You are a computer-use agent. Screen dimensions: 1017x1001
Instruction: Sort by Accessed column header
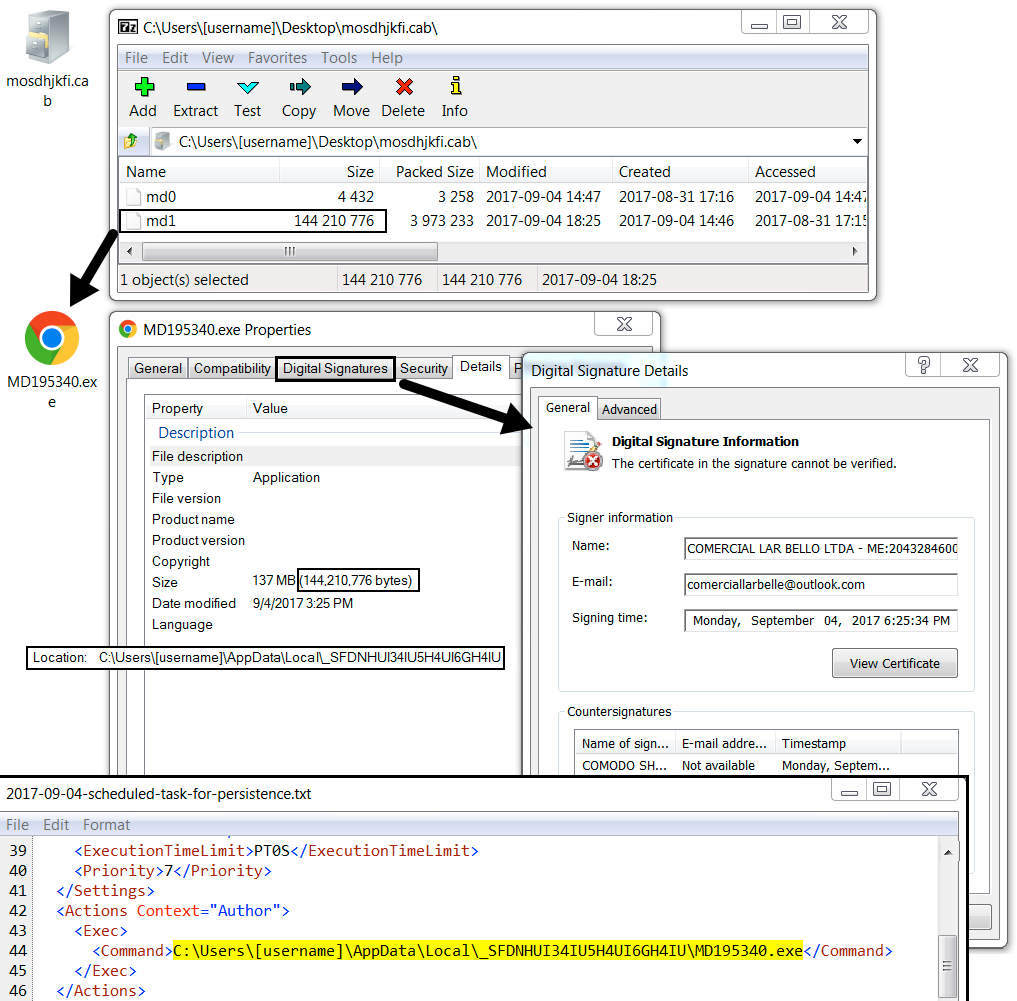pyautogui.click(x=808, y=172)
